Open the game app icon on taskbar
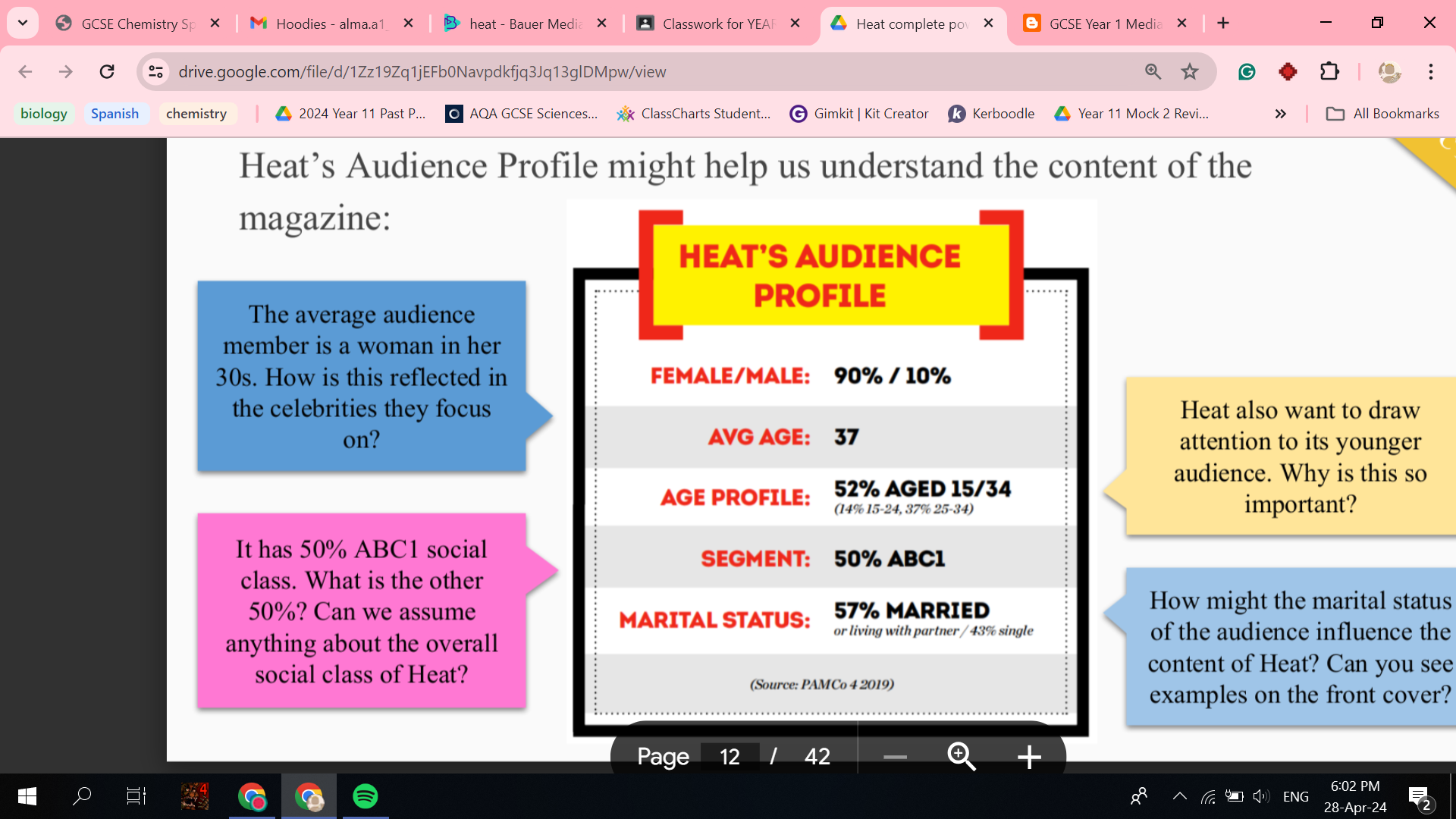Viewport: 1456px width, 819px height. pyautogui.click(x=195, y=796)
